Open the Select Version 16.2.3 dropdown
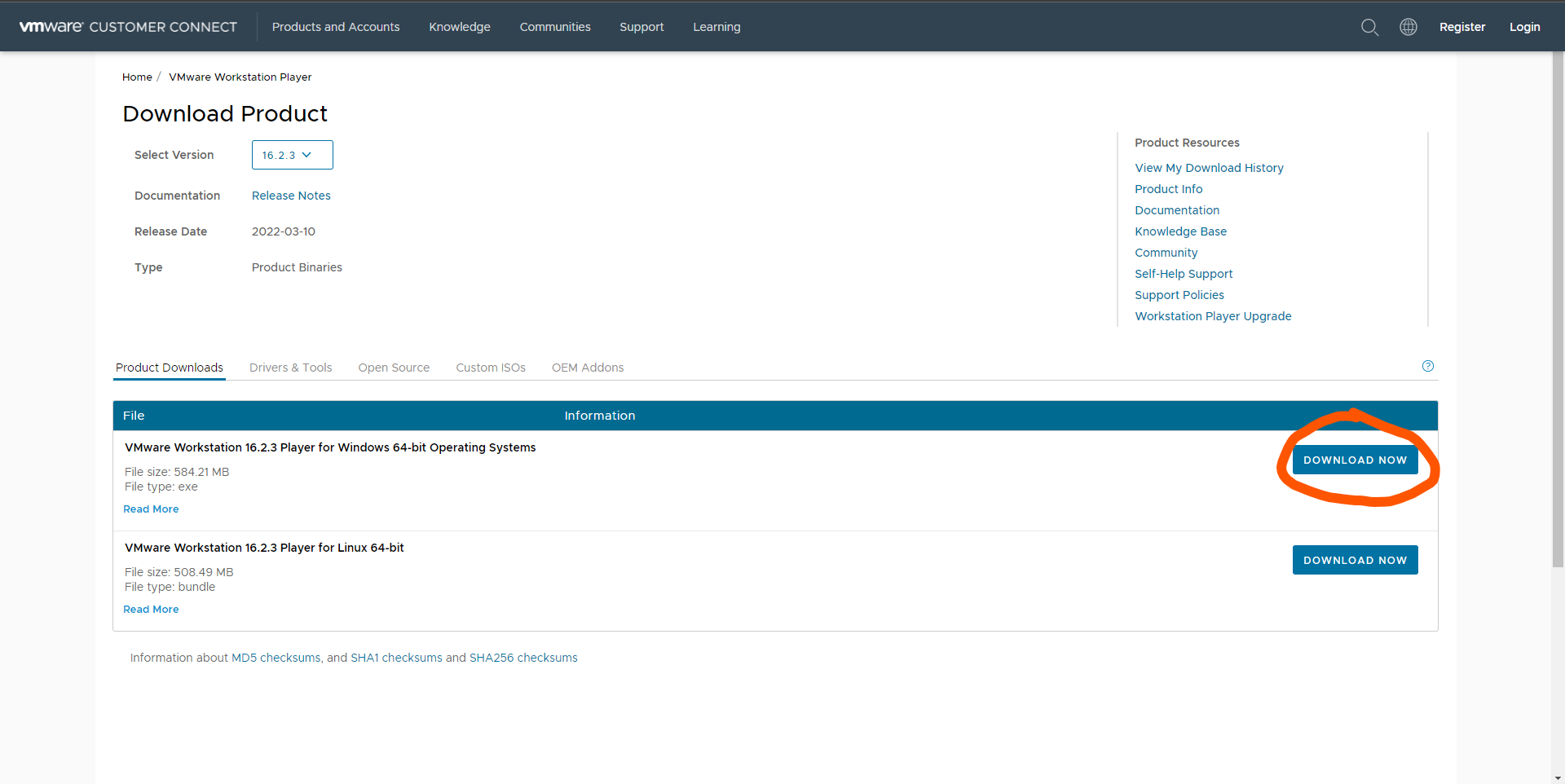 pos(292,155)
